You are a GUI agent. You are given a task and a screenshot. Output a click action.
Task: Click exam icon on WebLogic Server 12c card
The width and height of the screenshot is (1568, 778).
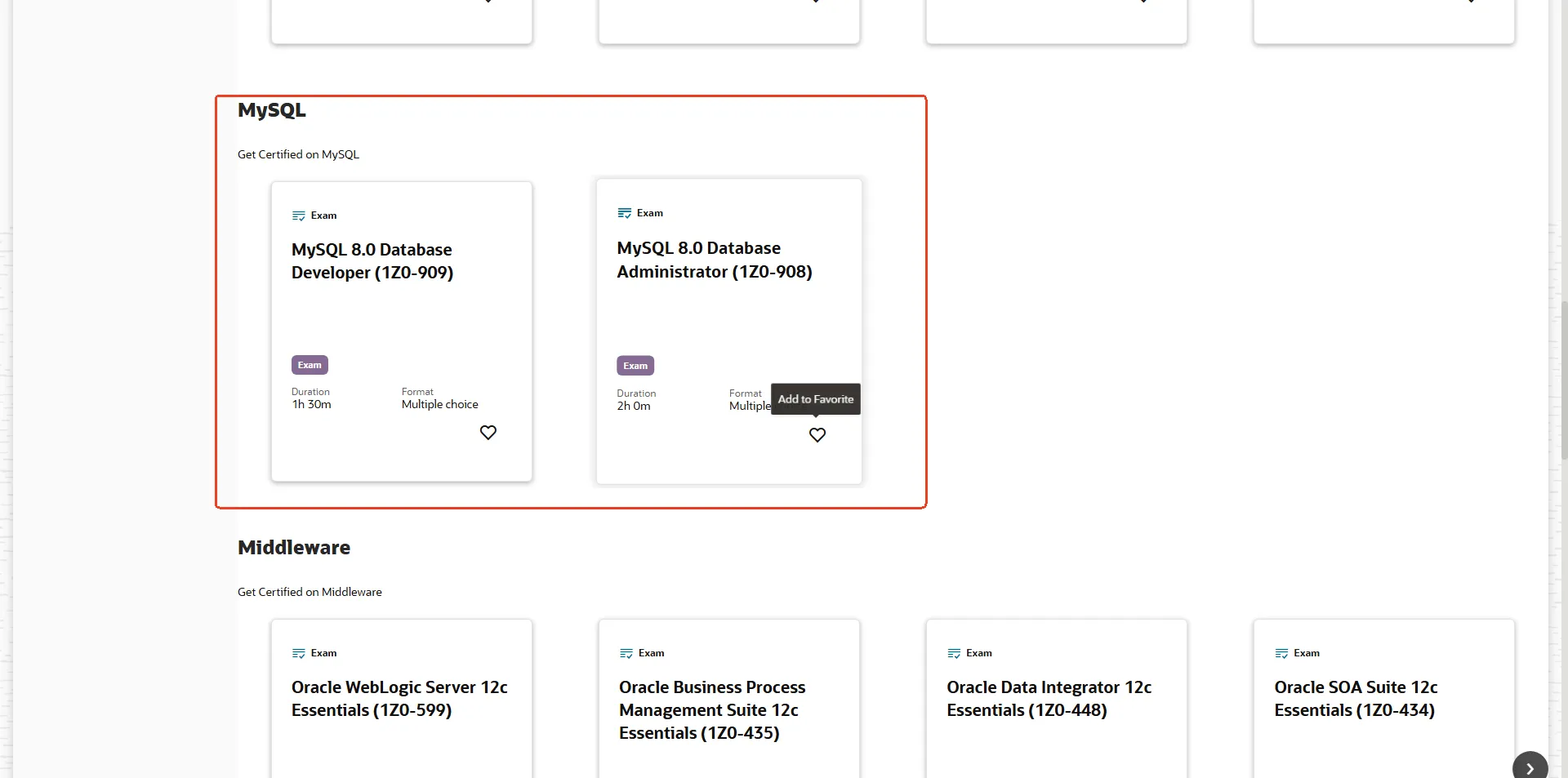pos(299,653)
